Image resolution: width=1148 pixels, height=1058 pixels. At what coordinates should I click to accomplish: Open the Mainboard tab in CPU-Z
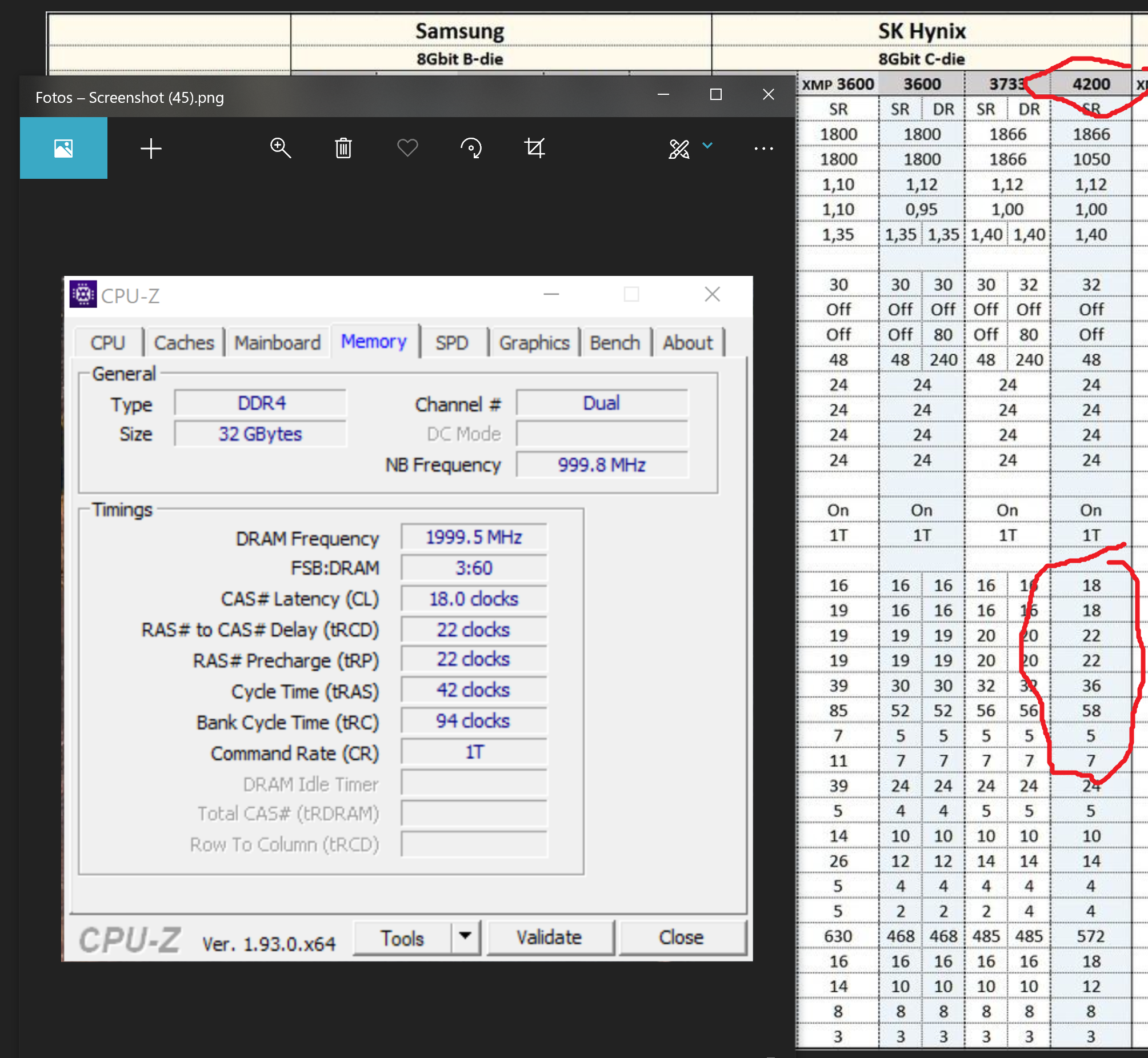278,343
